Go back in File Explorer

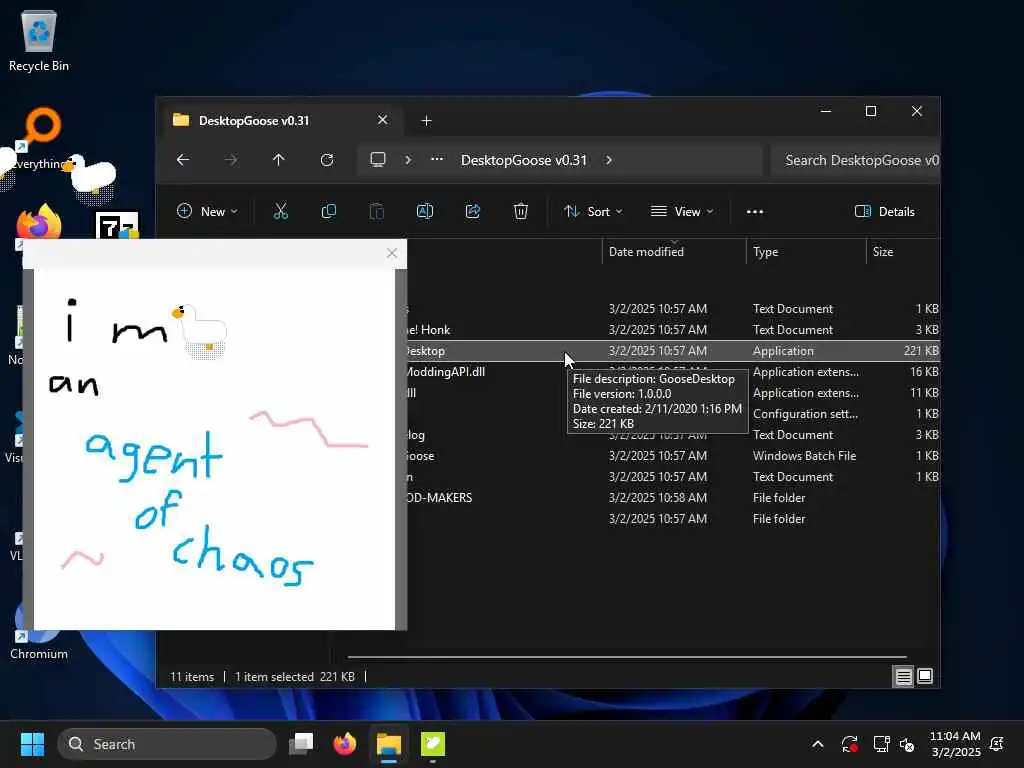(x=183, y=160)
